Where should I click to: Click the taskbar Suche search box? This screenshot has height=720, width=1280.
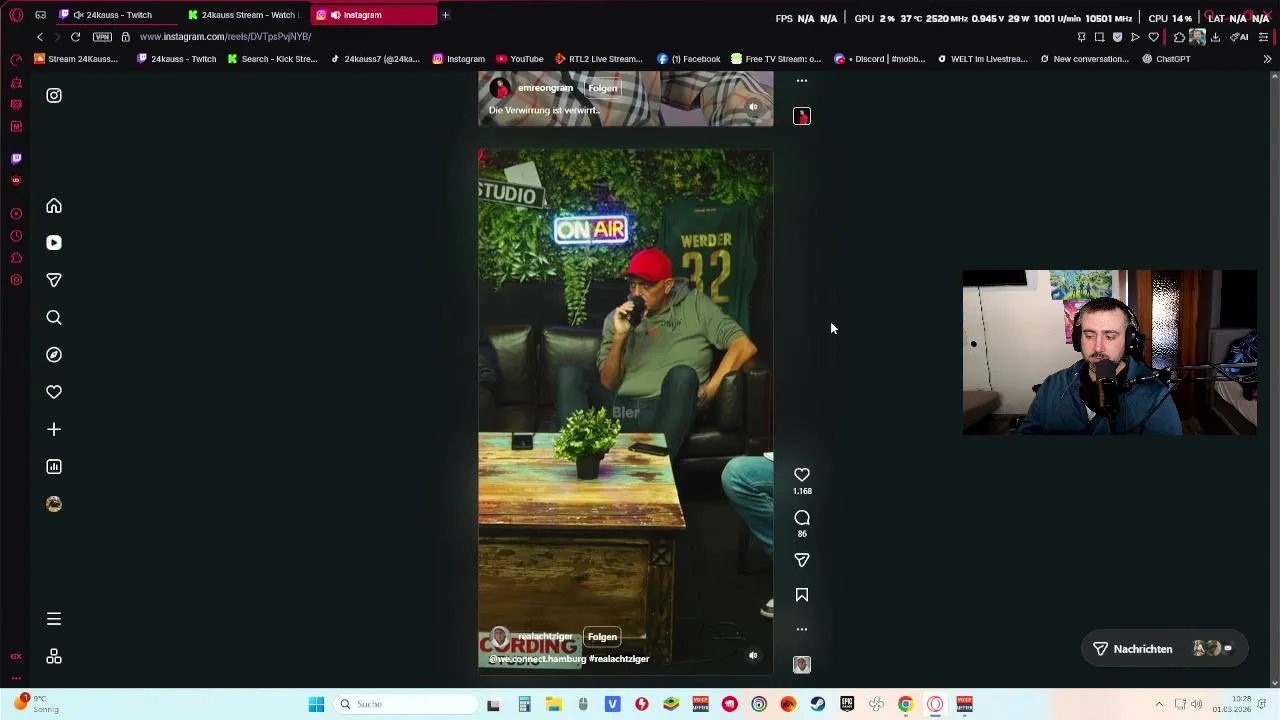(x=405, y=704)
